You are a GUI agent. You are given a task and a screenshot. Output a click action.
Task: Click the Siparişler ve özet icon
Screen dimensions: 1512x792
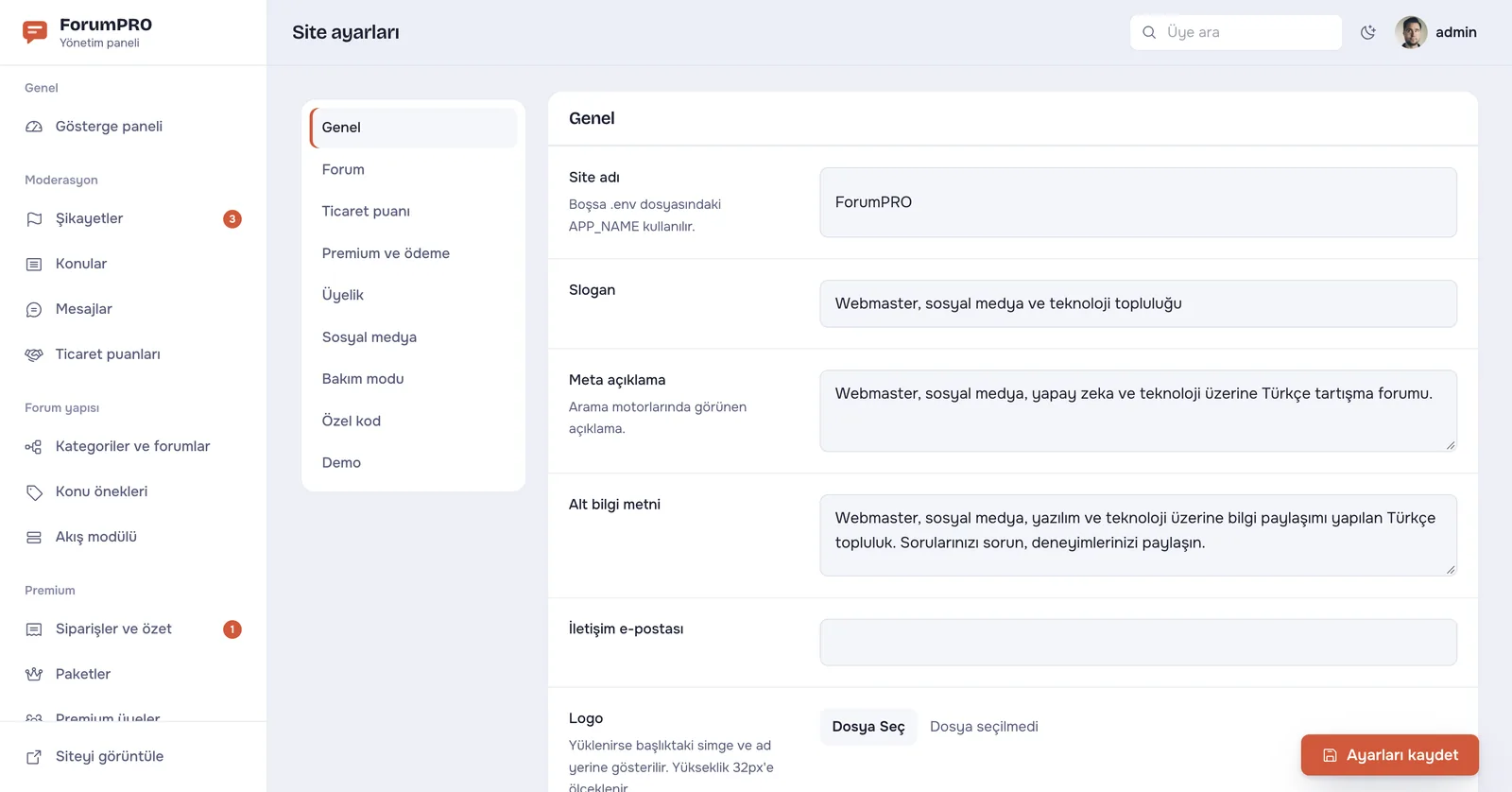(34, 629)
